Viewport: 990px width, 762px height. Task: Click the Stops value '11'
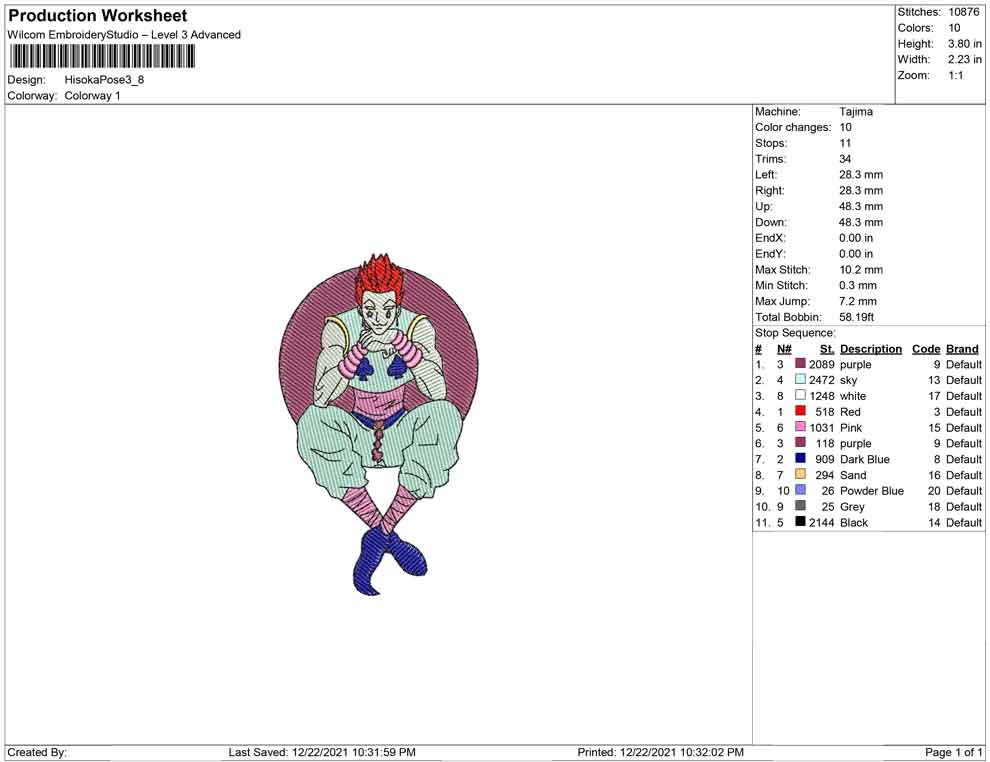[x=845, y=143]
